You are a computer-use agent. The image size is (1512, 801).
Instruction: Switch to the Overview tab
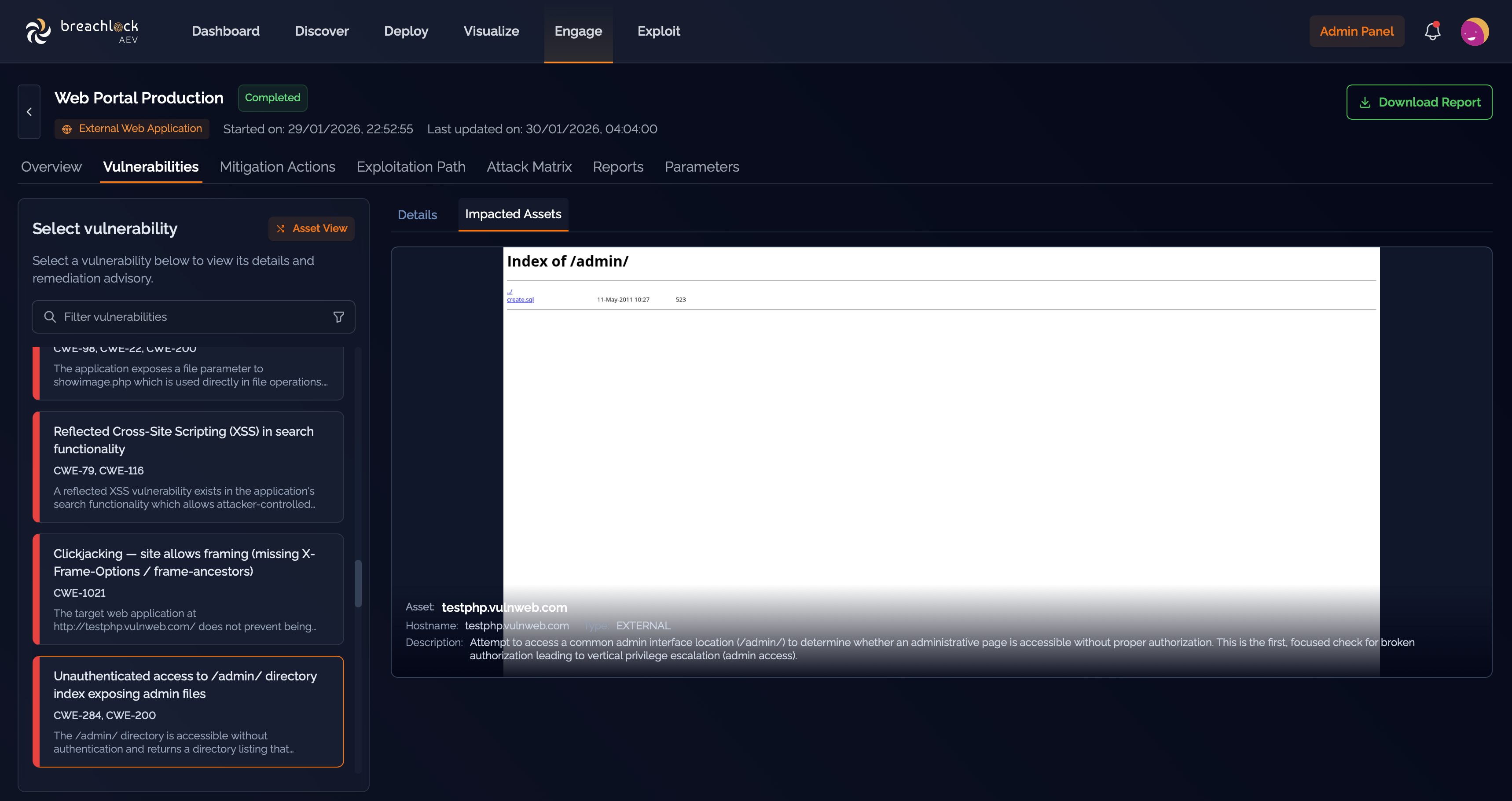[x=51, y=167]
